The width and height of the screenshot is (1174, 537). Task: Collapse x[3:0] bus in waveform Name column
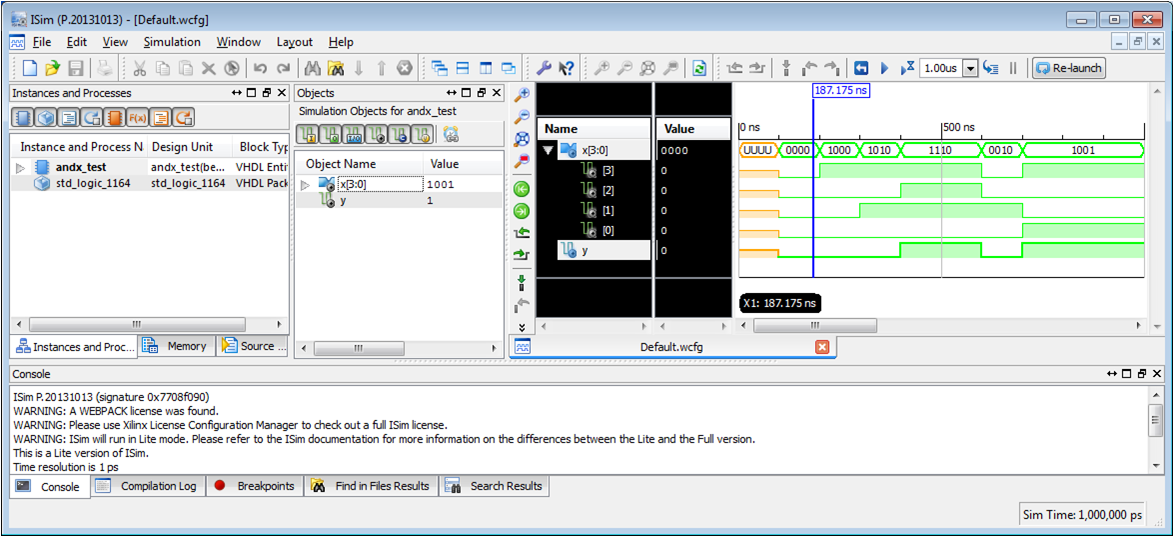[x=548, y=150]
